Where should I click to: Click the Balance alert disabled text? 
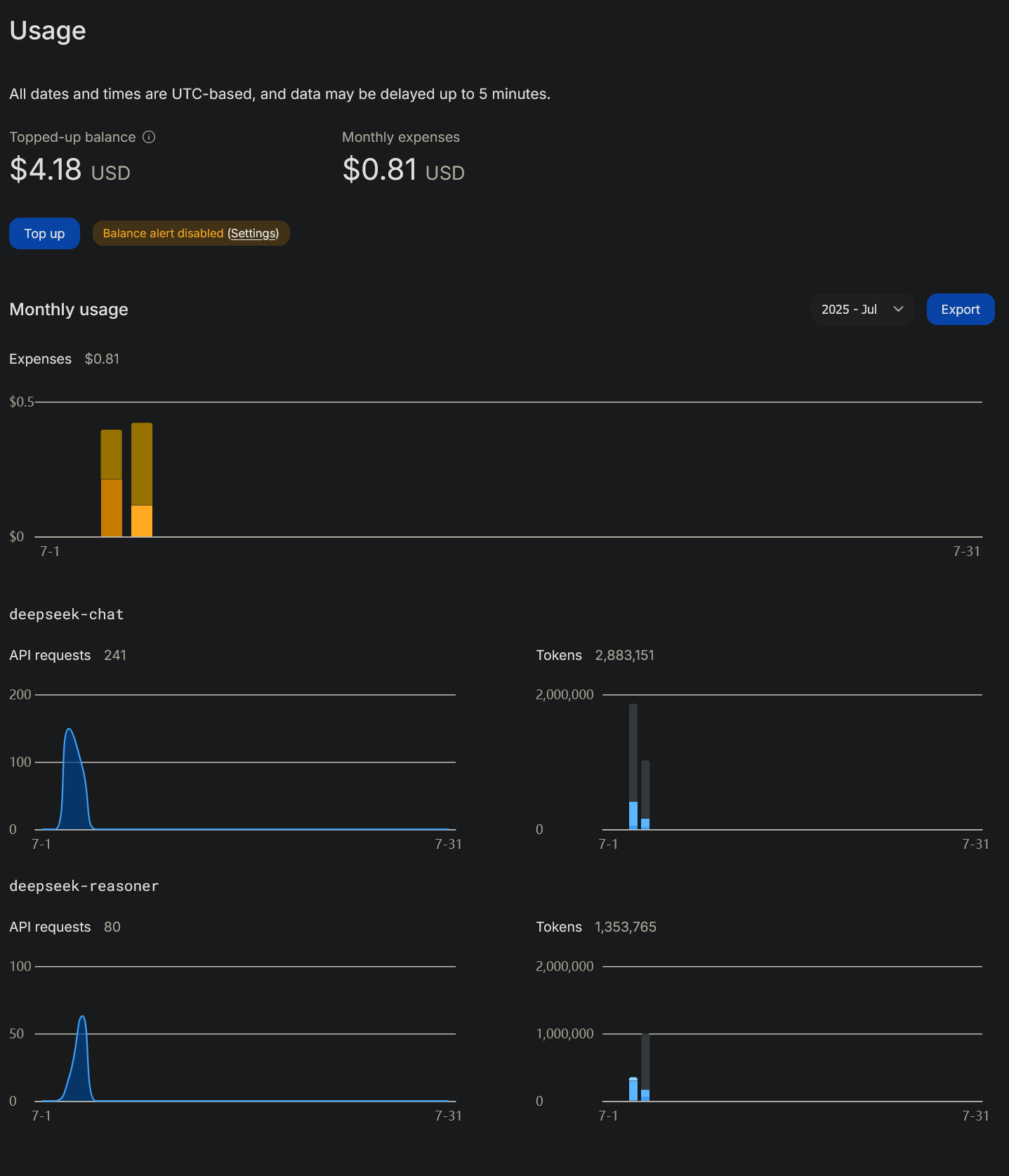pyautogui.click(x=163, y=233)
